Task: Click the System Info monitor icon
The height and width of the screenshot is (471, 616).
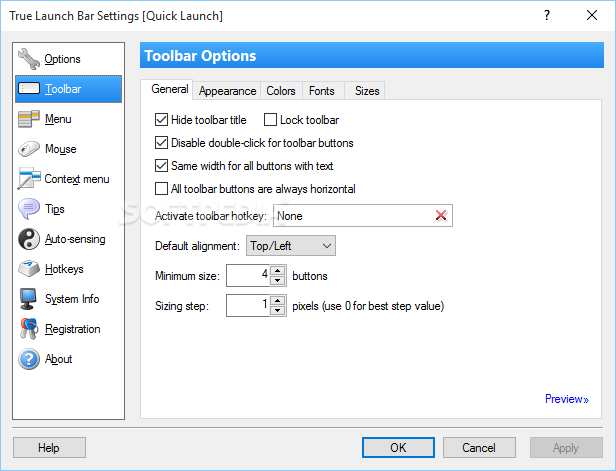Action: (29, 299)
